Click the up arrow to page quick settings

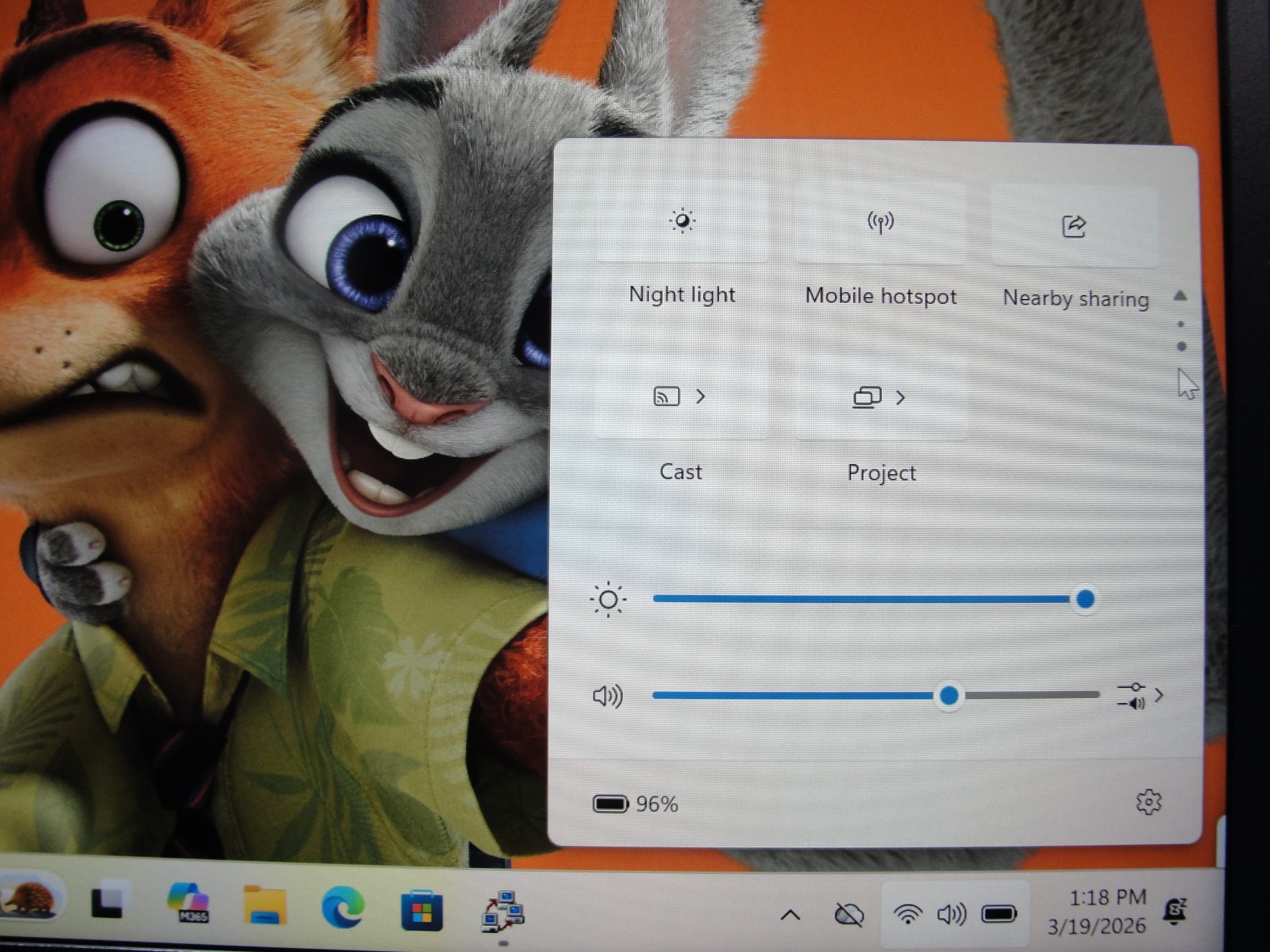coord(1180,296)
